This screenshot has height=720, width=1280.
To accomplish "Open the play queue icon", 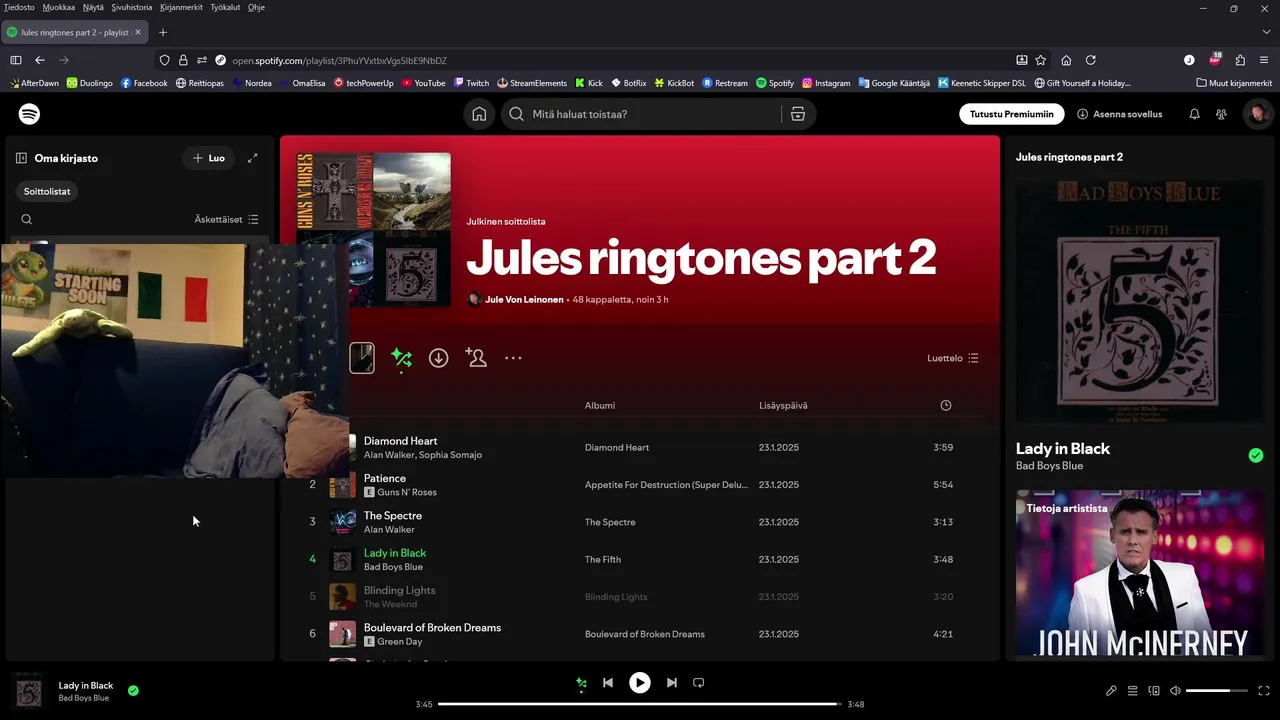I will 1133,691.
